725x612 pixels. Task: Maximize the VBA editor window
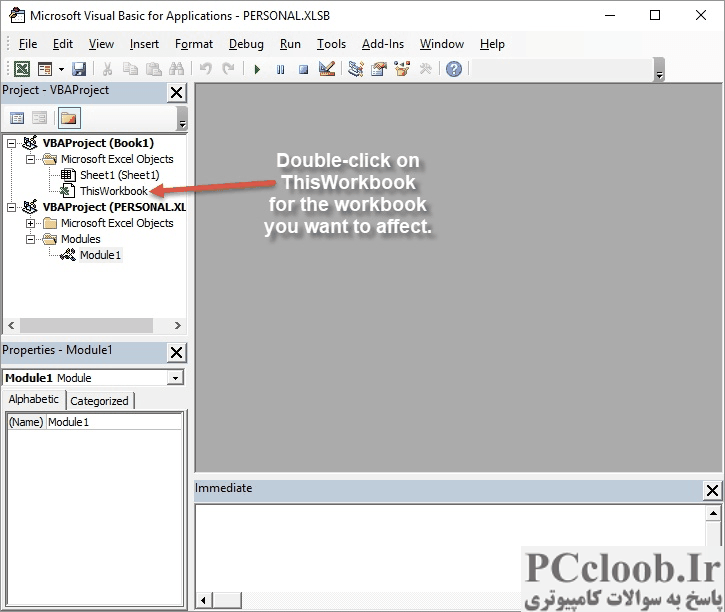(655, 15)
